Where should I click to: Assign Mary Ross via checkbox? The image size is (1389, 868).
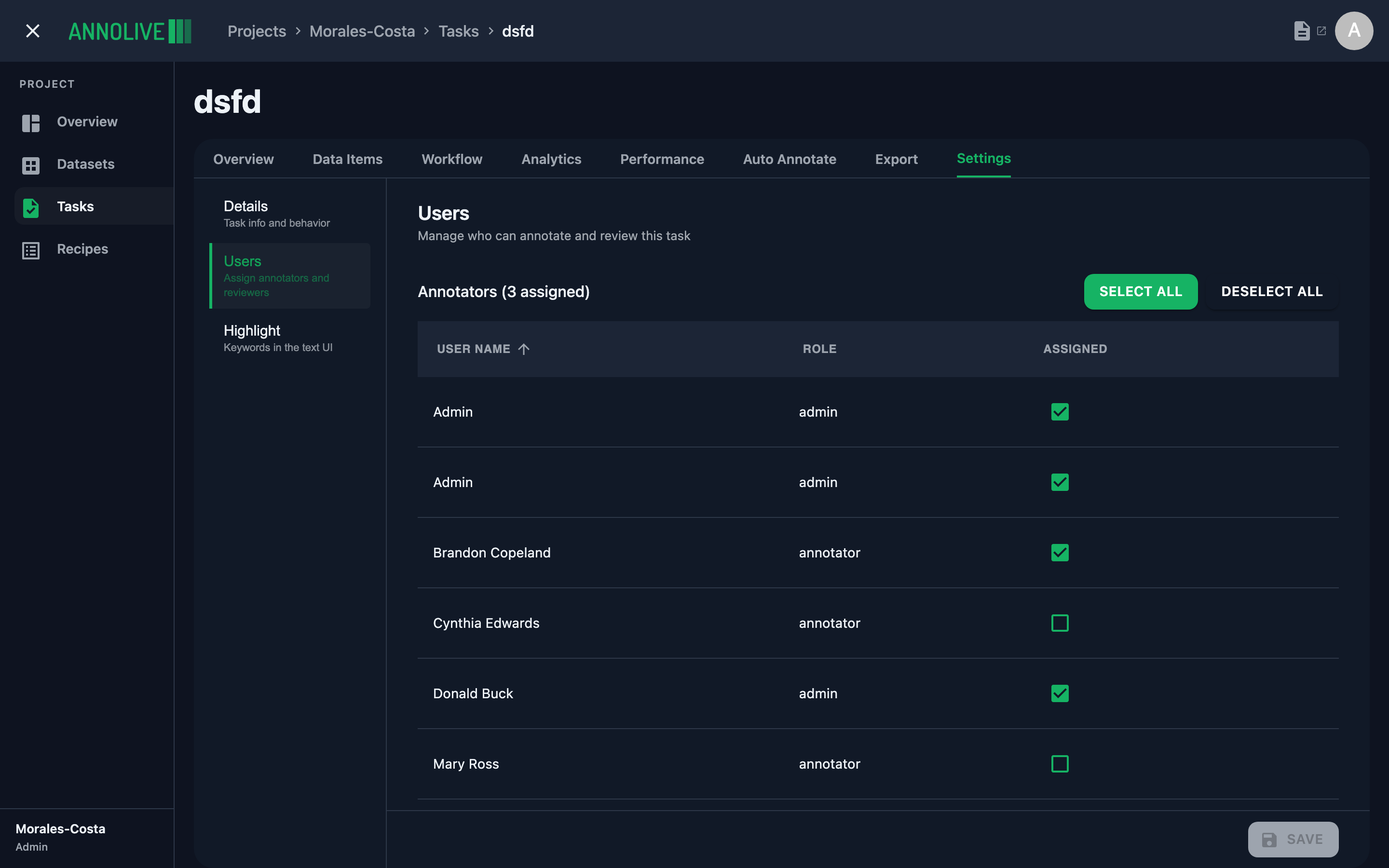coord(1060,764)
